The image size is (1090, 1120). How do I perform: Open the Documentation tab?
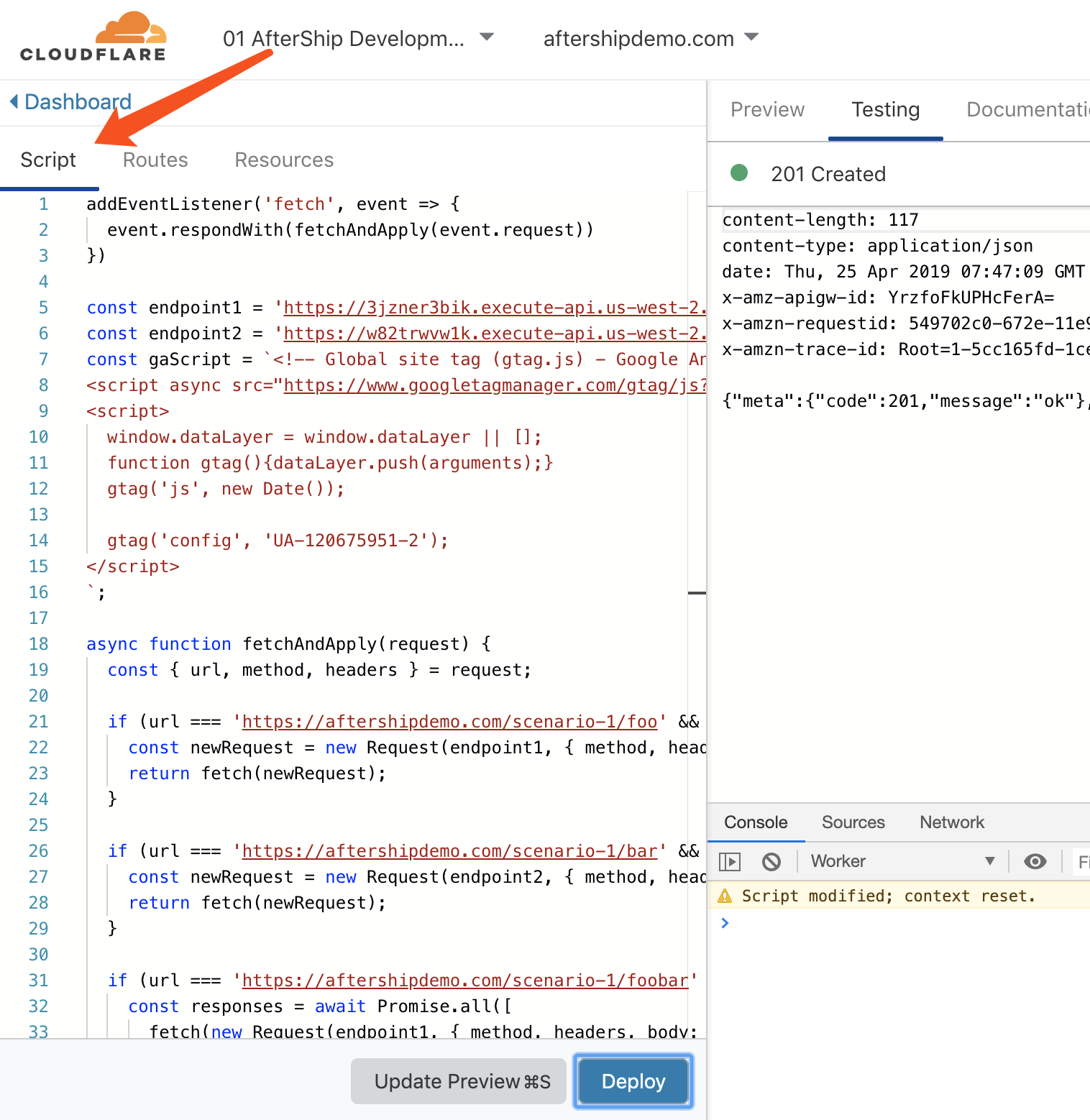coord(1027,109)
